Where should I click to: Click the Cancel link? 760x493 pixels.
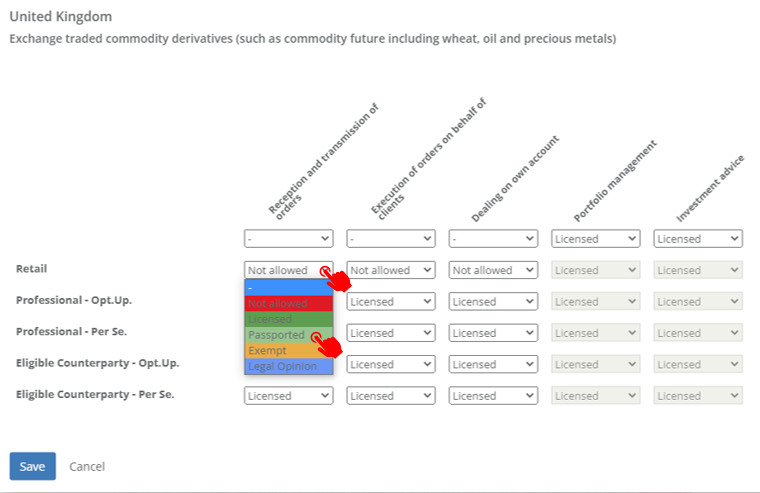click(87, 466)
